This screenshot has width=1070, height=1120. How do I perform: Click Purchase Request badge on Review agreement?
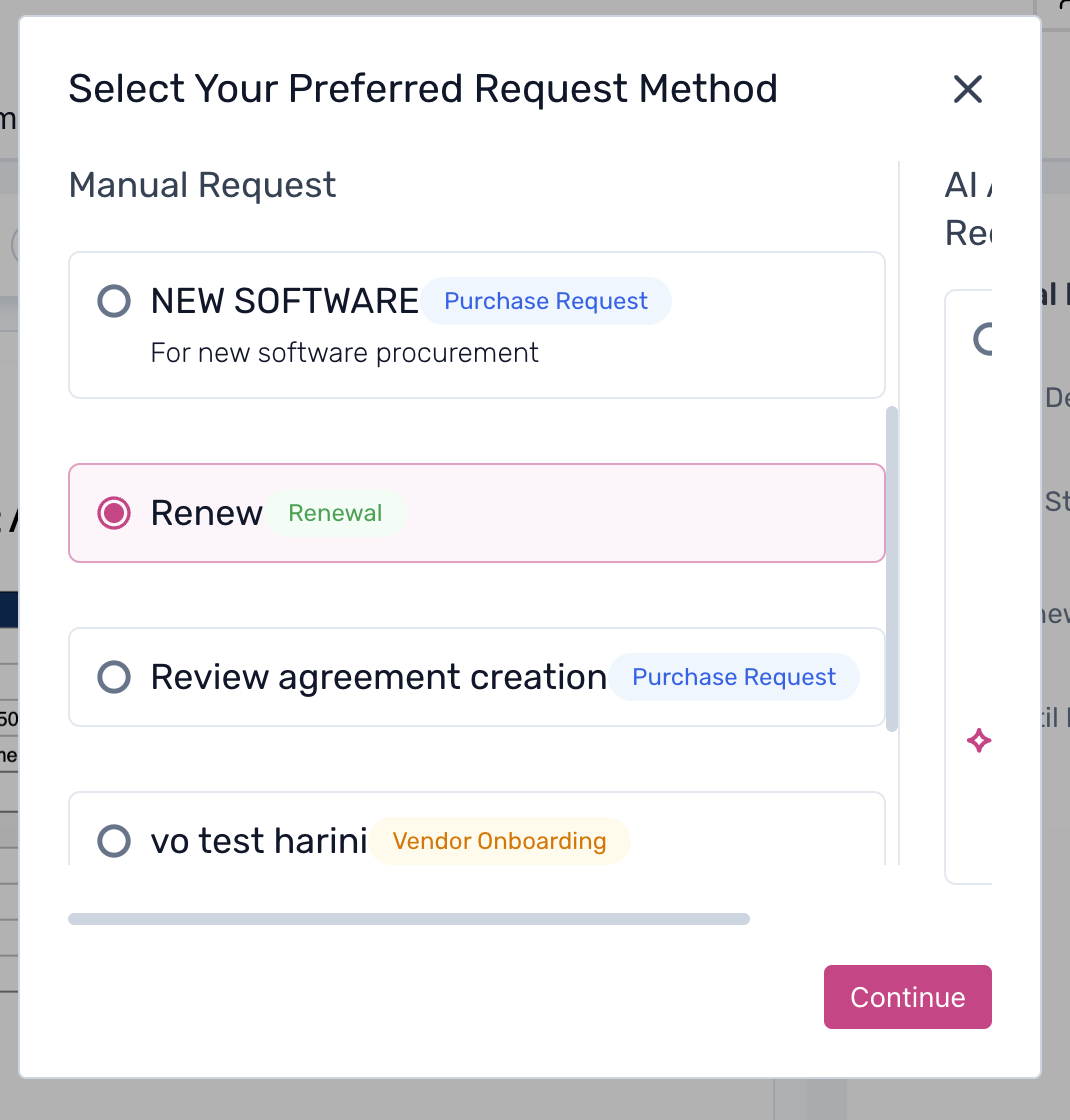click(x=734, y=677)
